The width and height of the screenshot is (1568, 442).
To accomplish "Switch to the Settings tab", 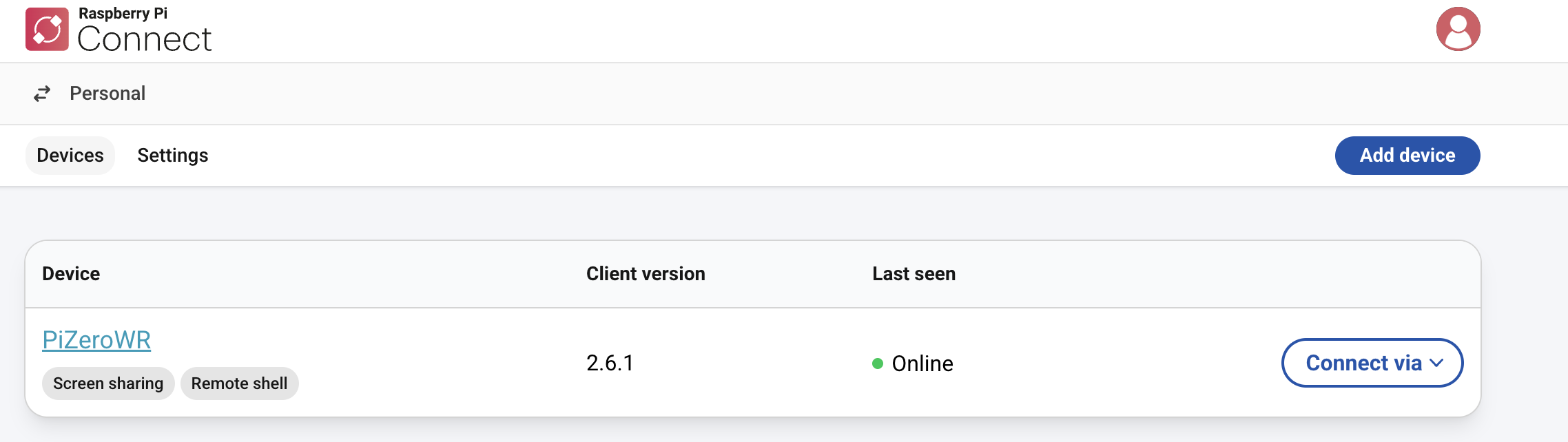I will point(172,155).
